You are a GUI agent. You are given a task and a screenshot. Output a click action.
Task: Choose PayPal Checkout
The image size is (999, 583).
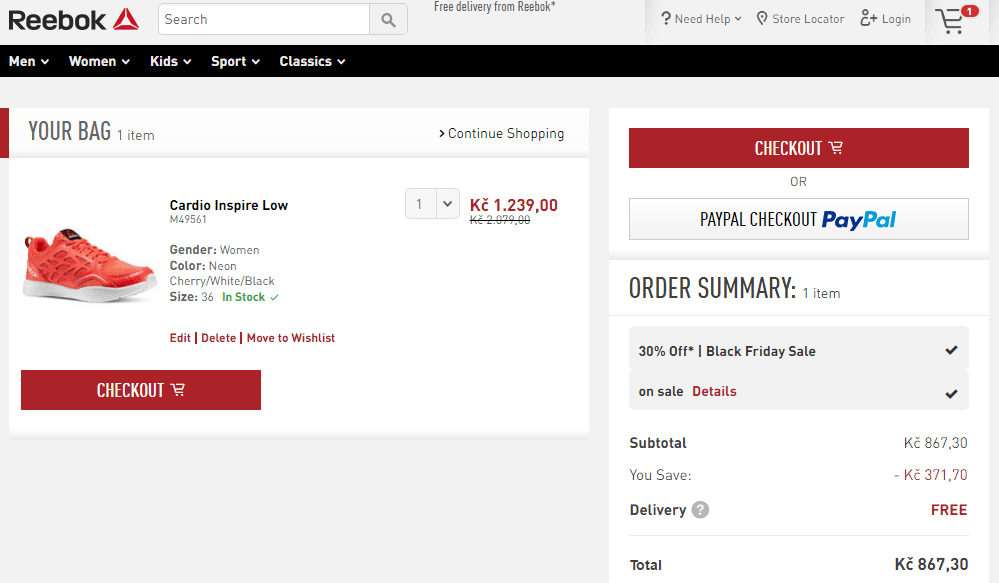[798, 219]
